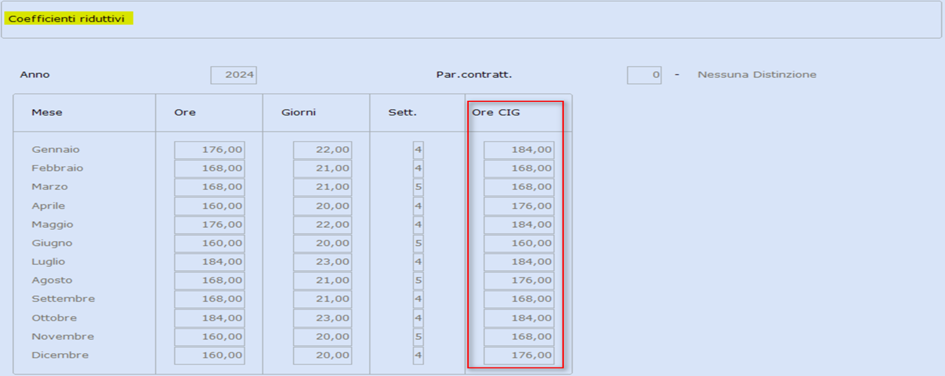This screenshot has width=945, height=376.
Task: Select the Ore field for Ottobre
Action: (210, 318)
